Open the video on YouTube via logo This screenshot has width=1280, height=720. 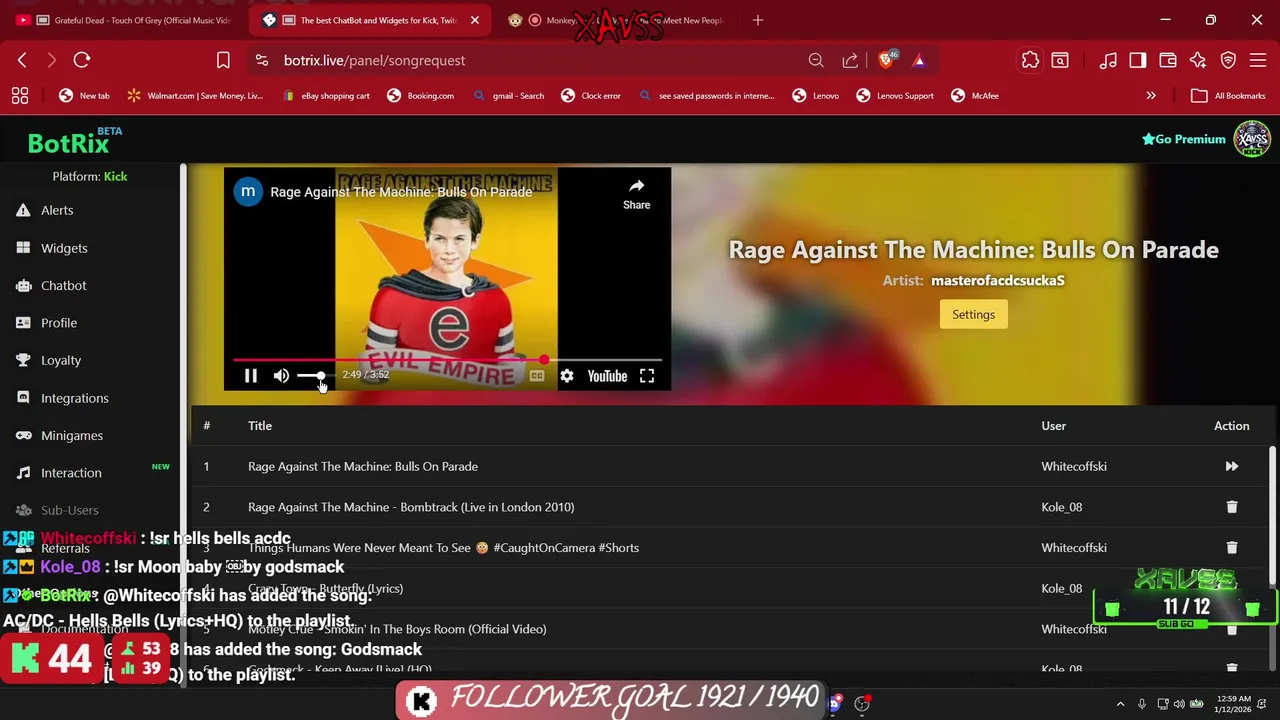[x=607, y=376]
